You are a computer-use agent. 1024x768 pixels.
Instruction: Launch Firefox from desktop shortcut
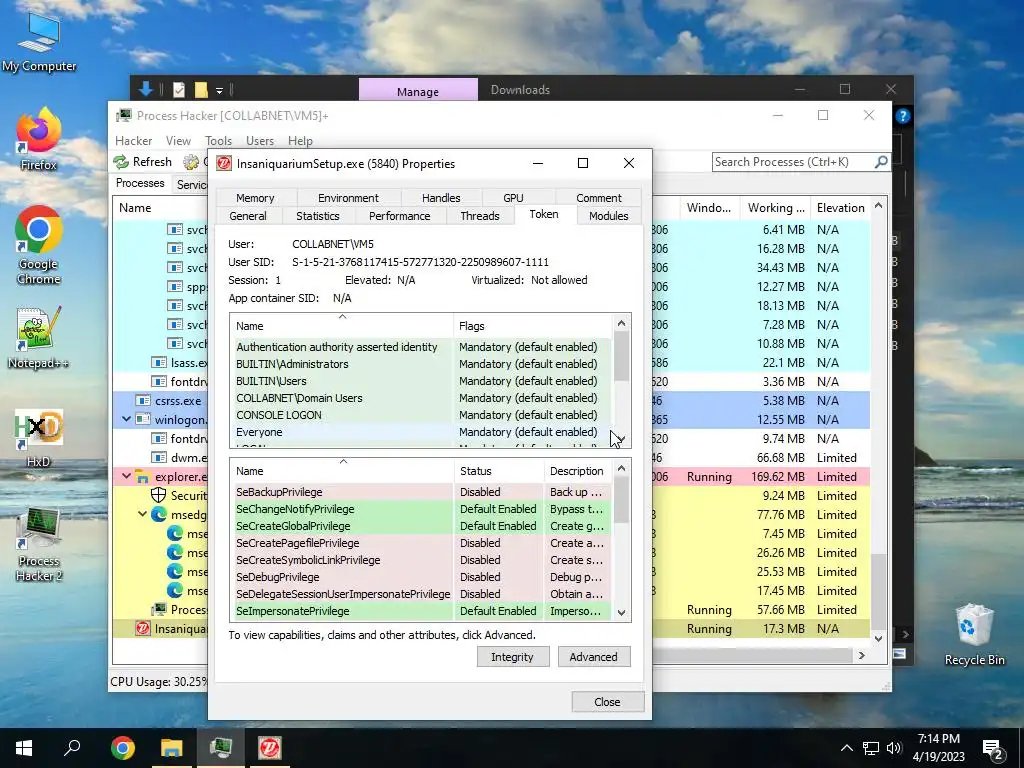(39, 139)
